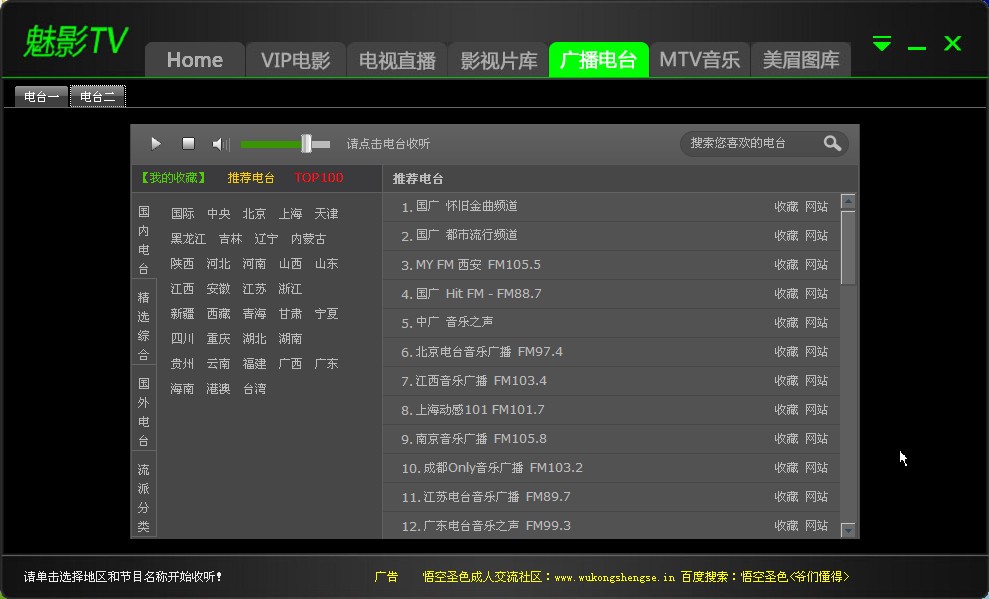
Task: Click the green skin-change arrow icon
Action: click(881, 43)
